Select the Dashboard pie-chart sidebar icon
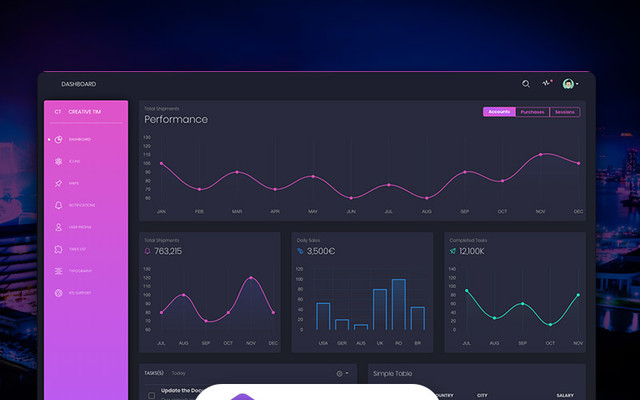 pyautogui.click(x=58, y=140)
